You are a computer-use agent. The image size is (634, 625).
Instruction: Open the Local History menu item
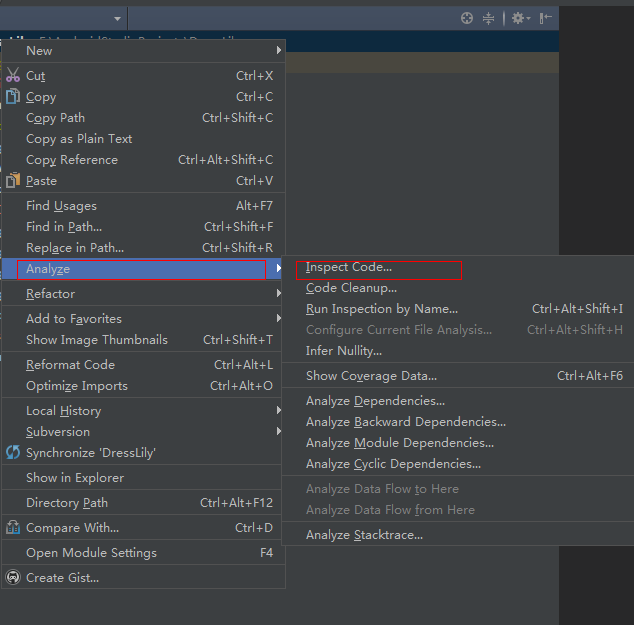[144, 411]
